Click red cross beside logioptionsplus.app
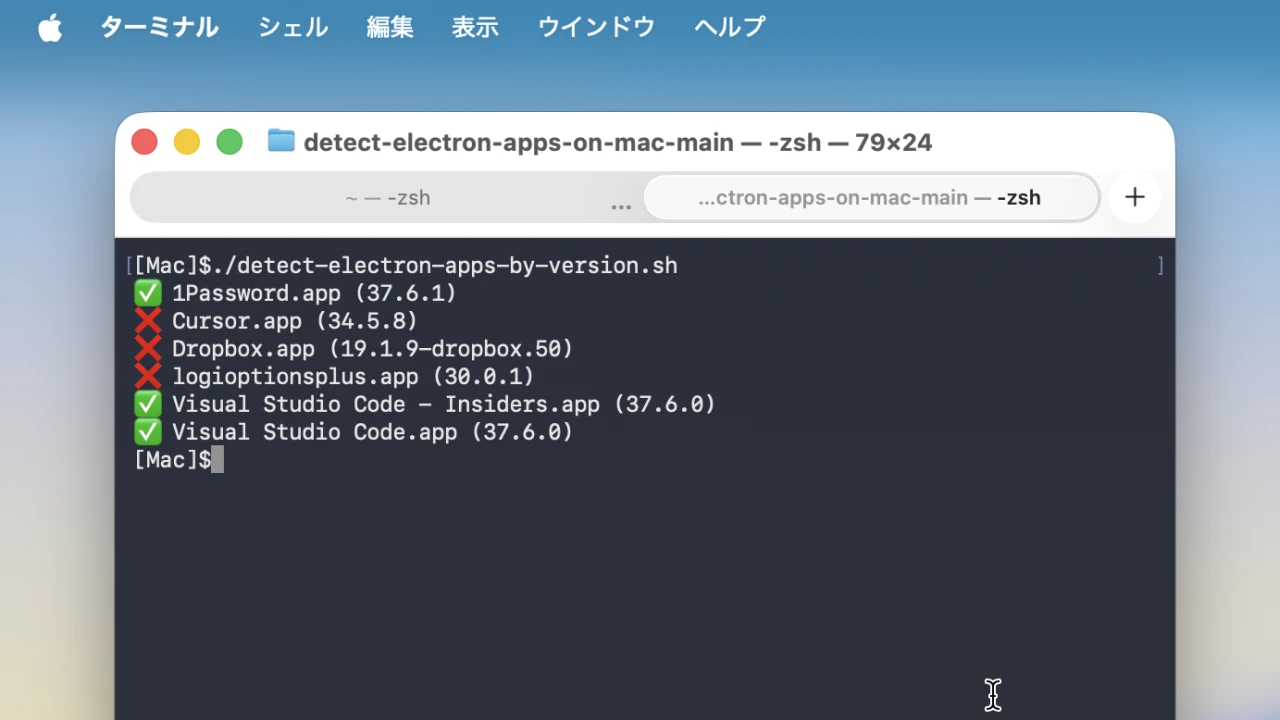1280x720 pixels. coord(147,376)
